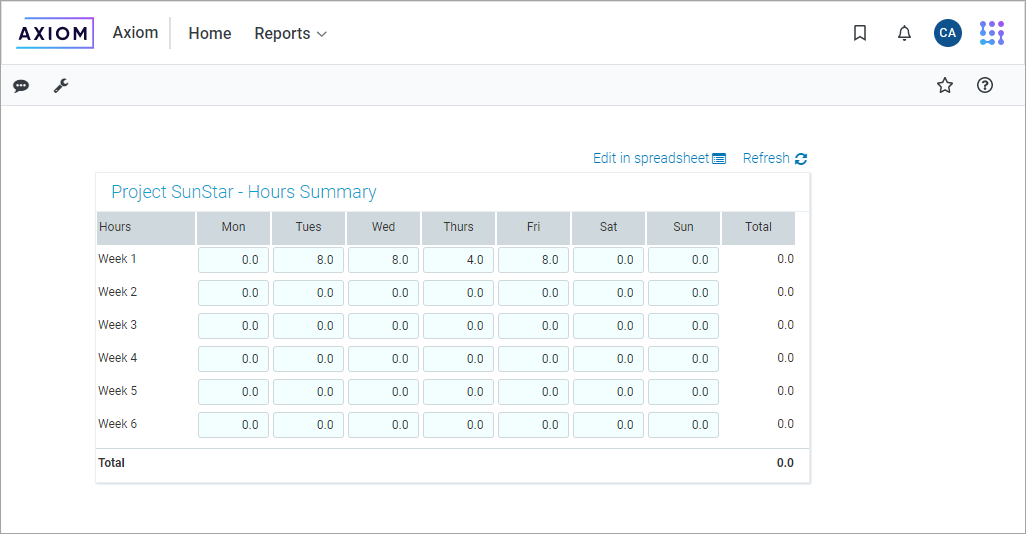Expand the Reports dropdown menu
The image size is (1026, 534).
(290, 33)
